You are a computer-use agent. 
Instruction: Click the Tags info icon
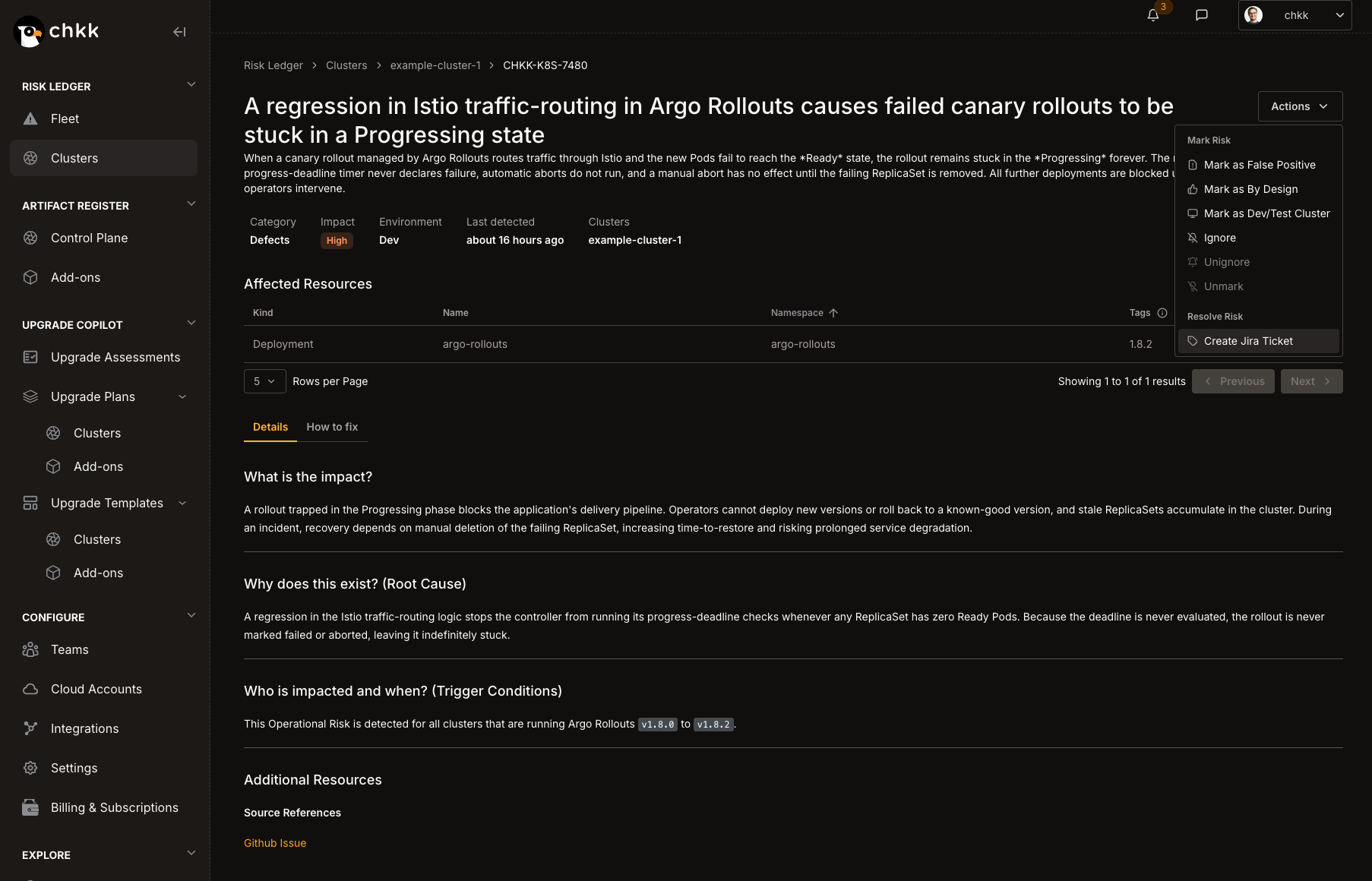(x=1162, y=313)
